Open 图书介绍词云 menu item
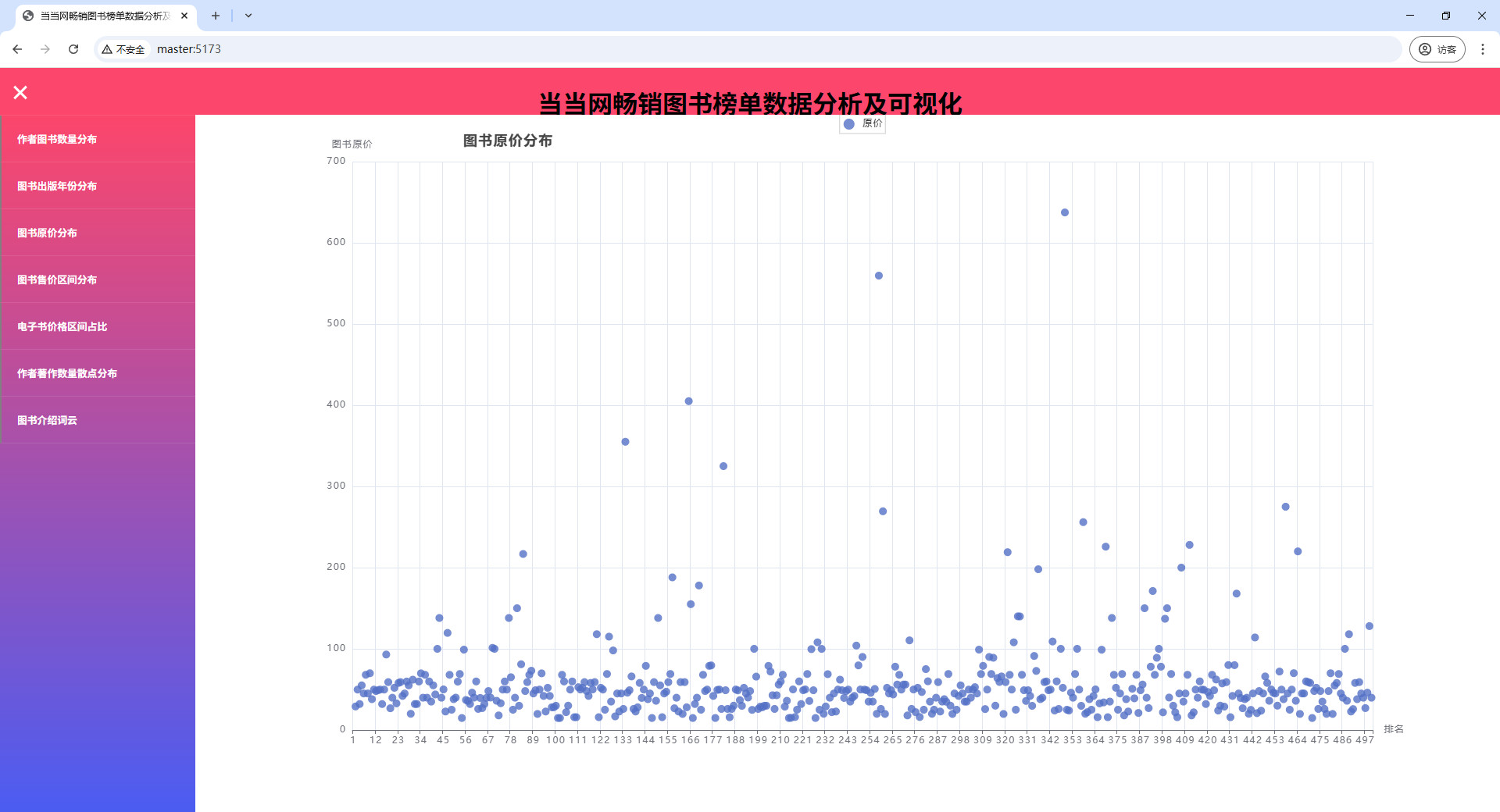The width and height of the screenshot is (1500, 812). coord(98,420)
